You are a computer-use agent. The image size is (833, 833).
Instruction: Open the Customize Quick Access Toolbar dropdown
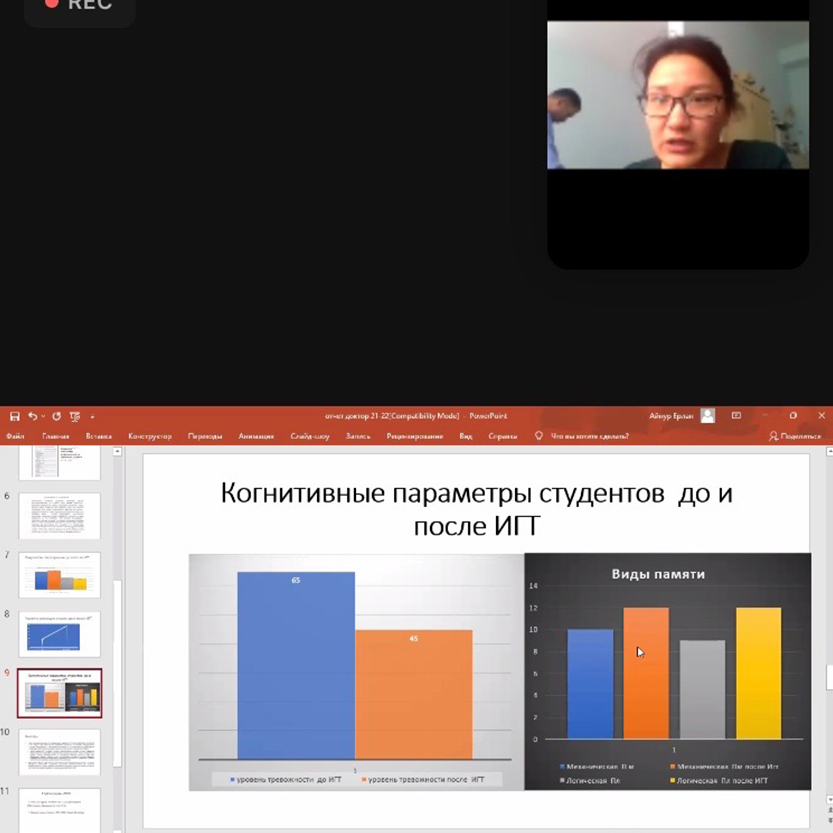92,416
